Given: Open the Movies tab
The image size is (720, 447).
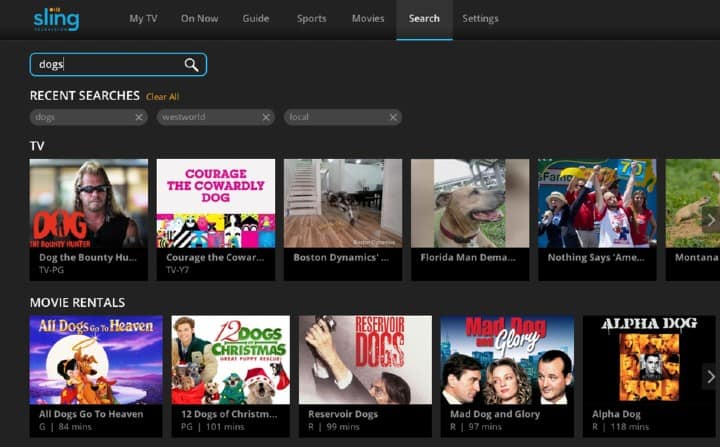Looking at the screenshot, I should pyautogui.click(x=368, y=19).
